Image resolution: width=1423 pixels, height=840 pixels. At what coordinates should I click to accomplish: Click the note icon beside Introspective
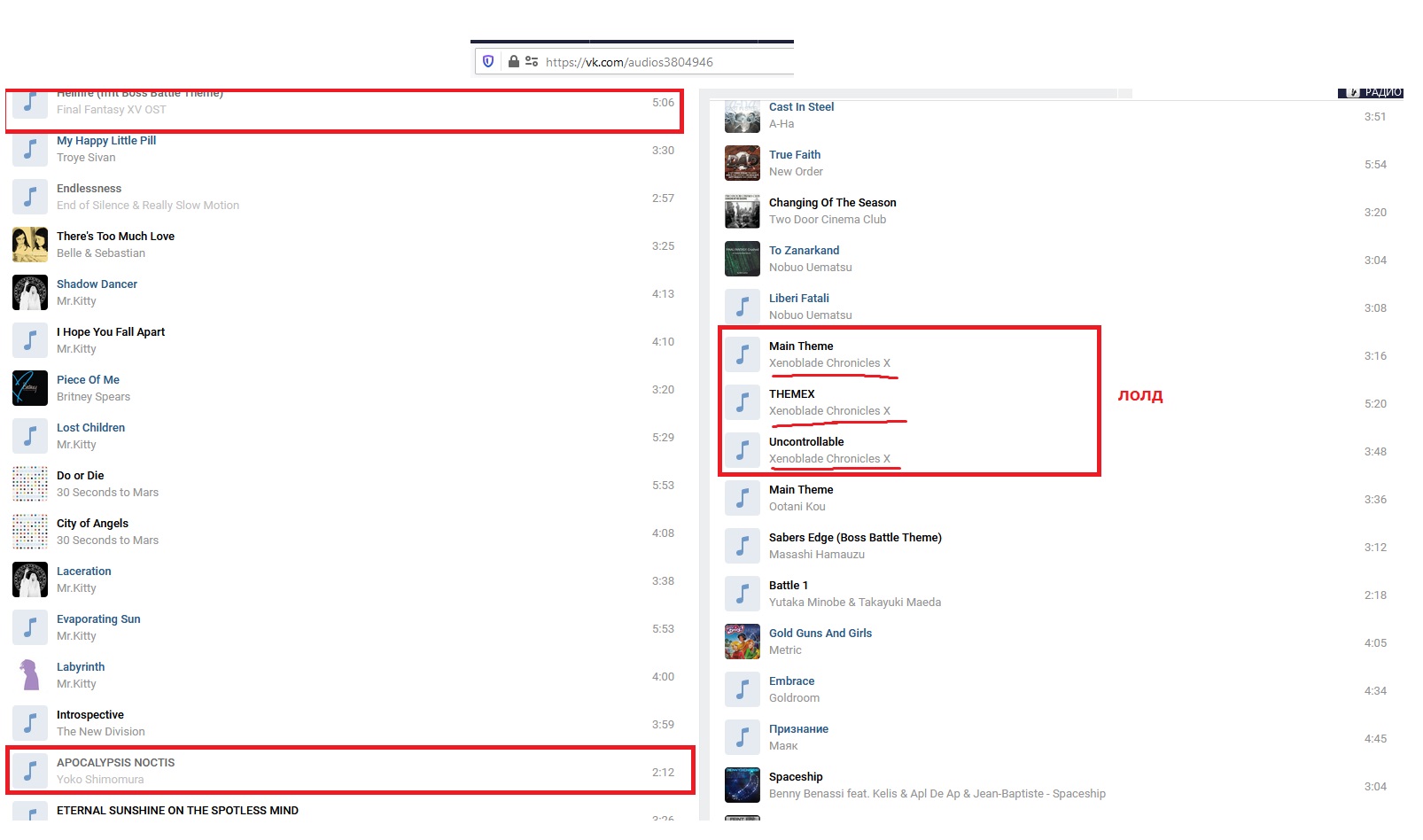30,724
